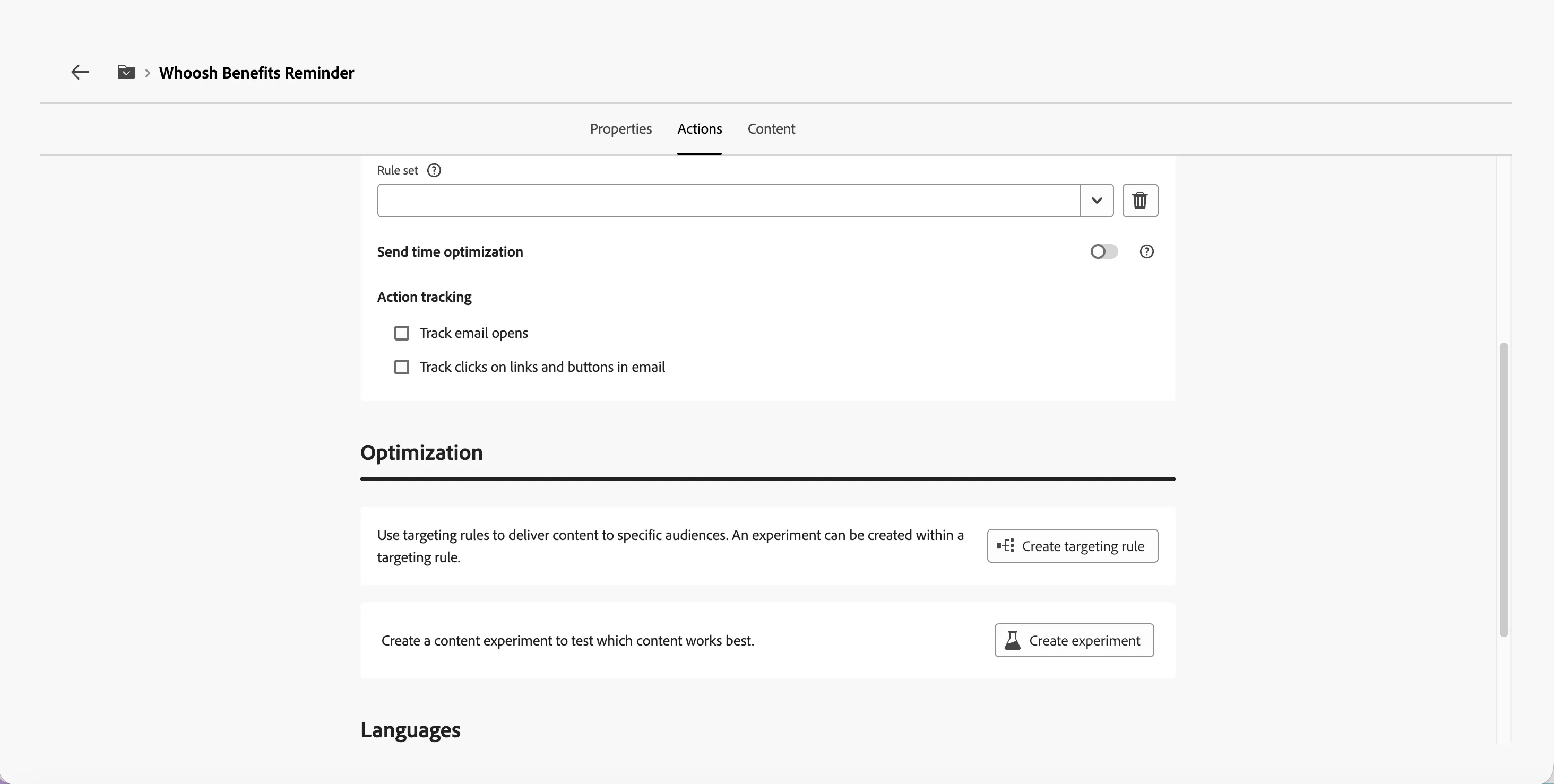Click the Optimization section heading
The width and height of the screenshot is (1554, 784).
click(421, 452)
